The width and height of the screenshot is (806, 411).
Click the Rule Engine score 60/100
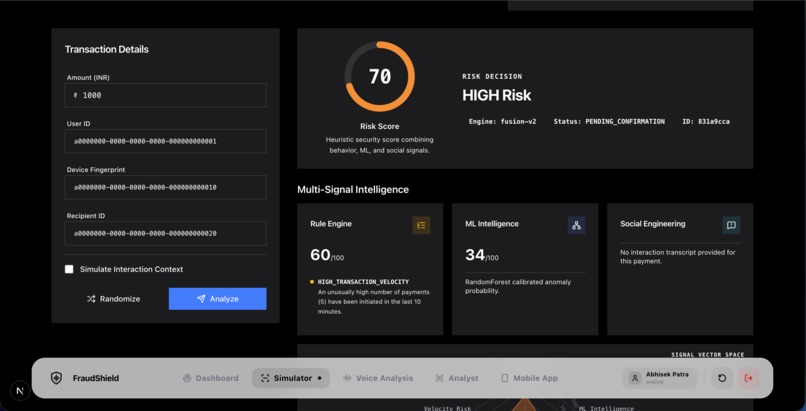[x=328, y=255]
